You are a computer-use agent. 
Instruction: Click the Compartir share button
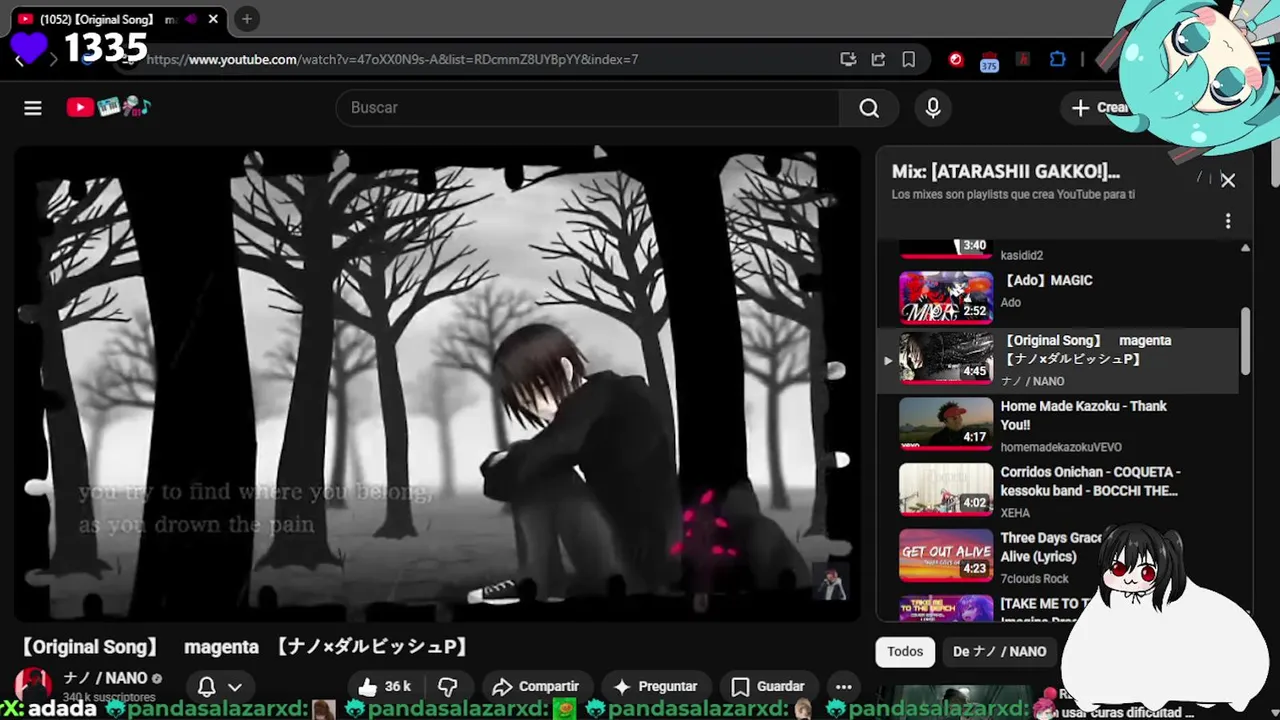coord(536,687)
